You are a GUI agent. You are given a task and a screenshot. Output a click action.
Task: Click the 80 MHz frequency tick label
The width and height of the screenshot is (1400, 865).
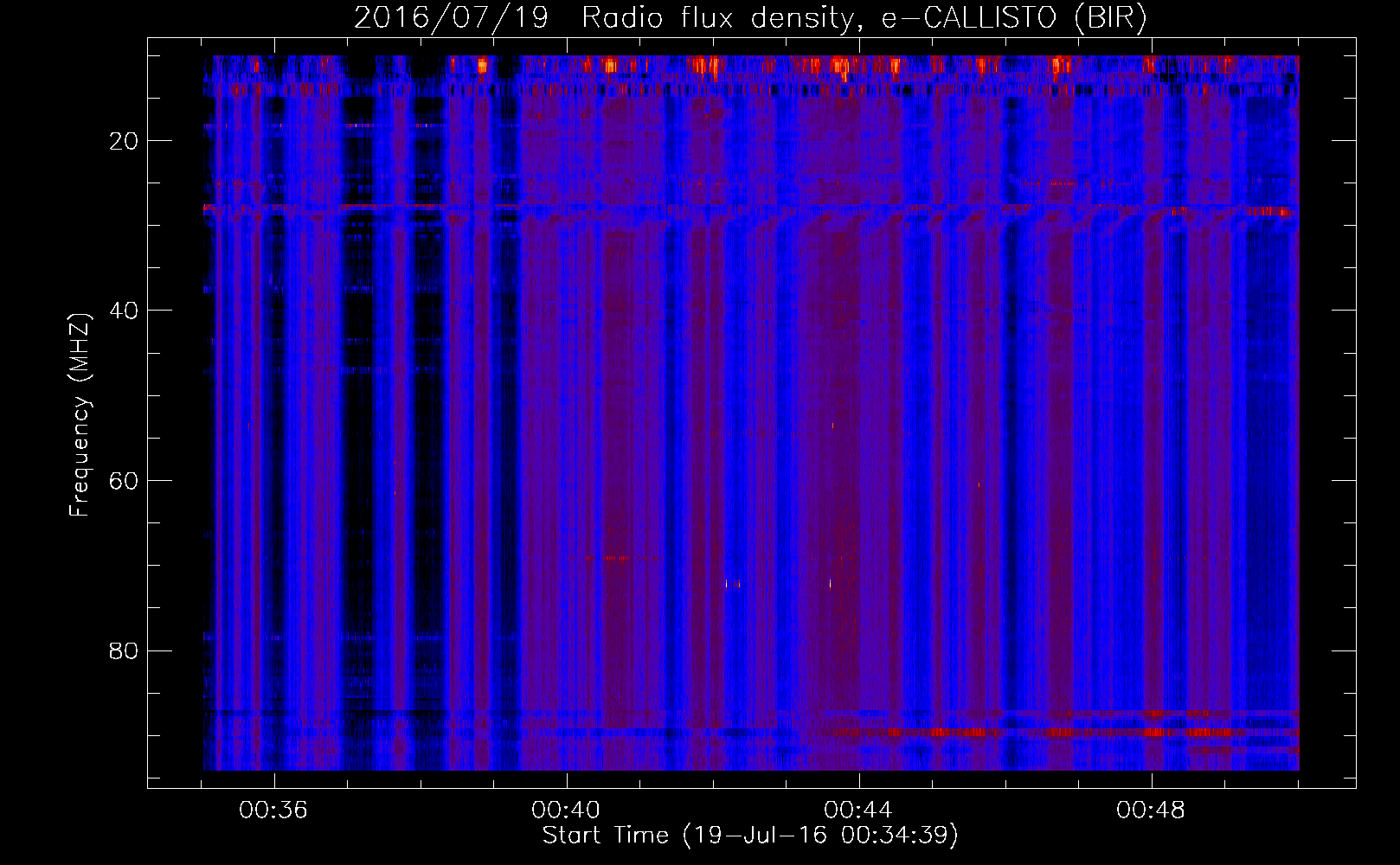[x=125, y=650]
